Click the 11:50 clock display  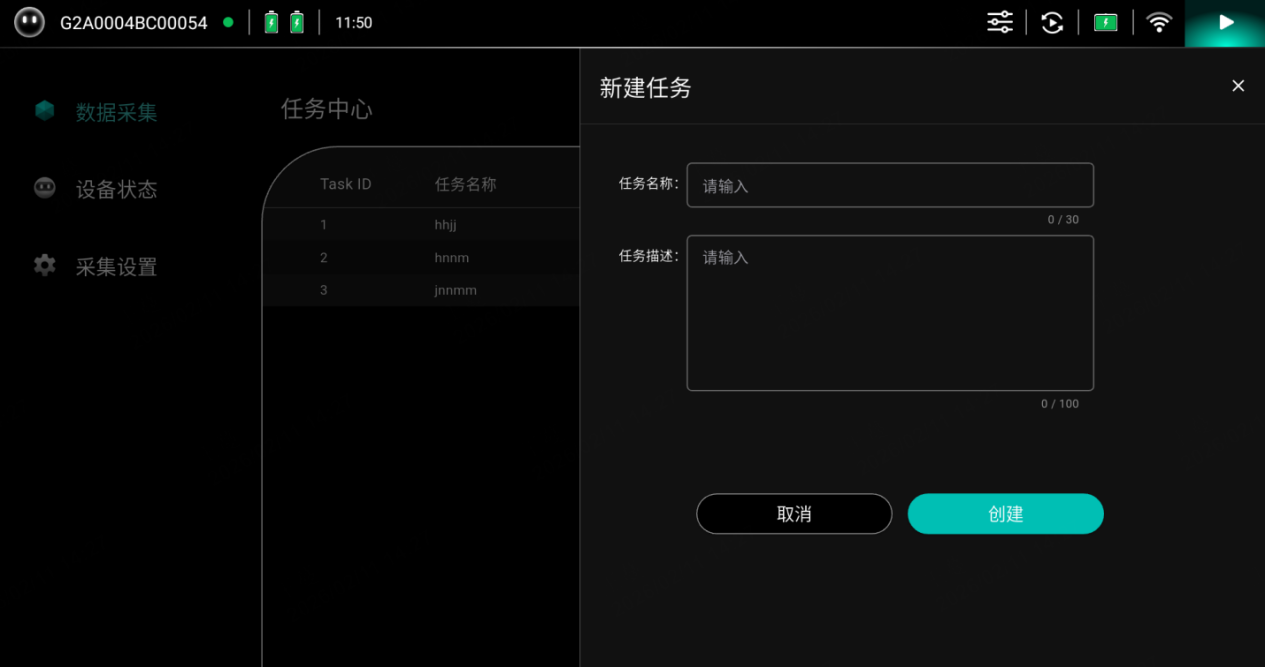click(354, 23)
